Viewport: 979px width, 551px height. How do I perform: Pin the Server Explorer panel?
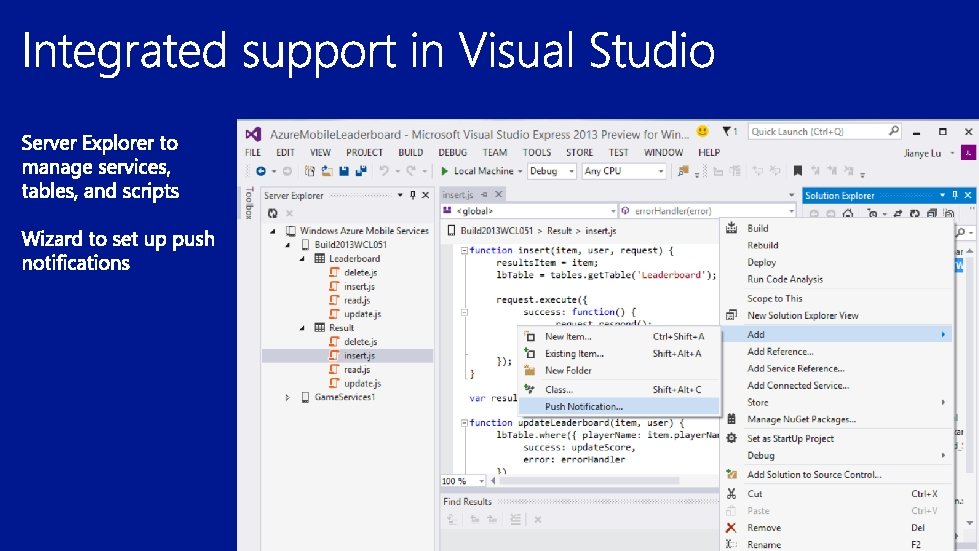[x=413, y=195]
